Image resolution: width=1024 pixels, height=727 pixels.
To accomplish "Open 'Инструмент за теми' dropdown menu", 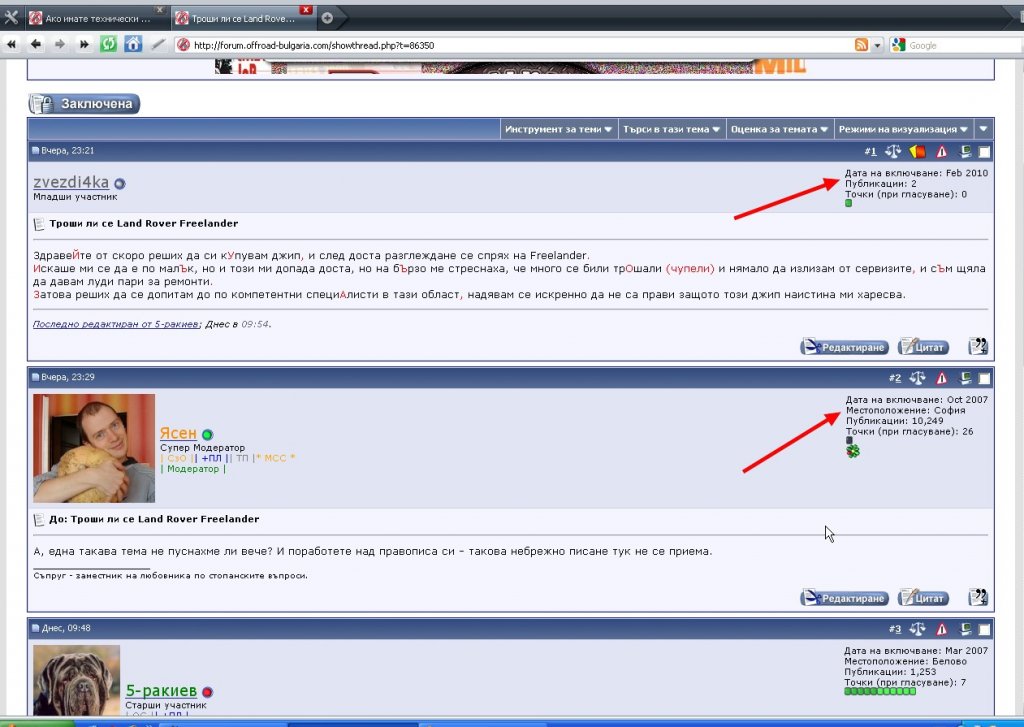I will [x=558, y=129].
